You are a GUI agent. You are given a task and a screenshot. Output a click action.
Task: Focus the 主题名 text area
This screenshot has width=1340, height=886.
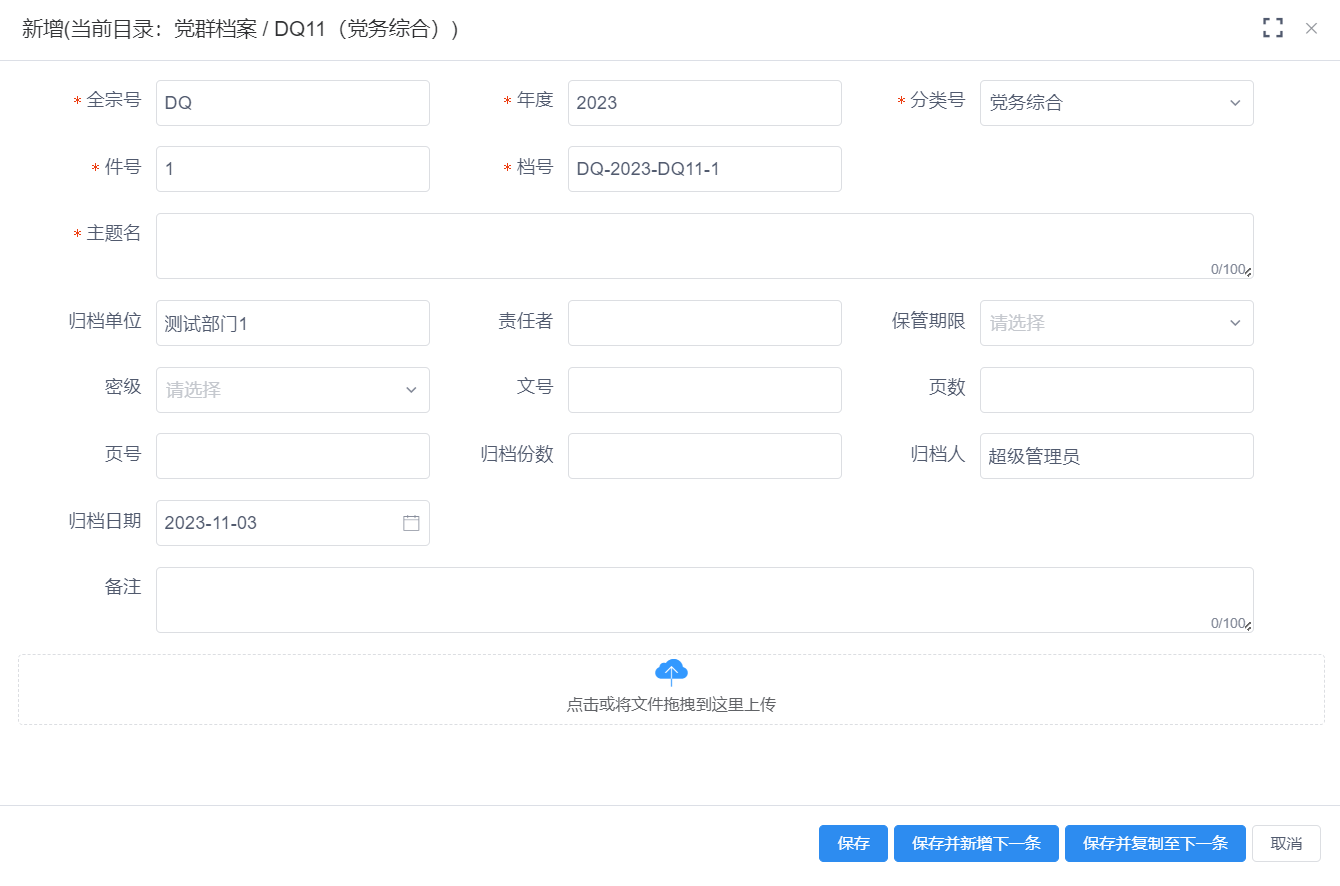click(x=704, y=246)
